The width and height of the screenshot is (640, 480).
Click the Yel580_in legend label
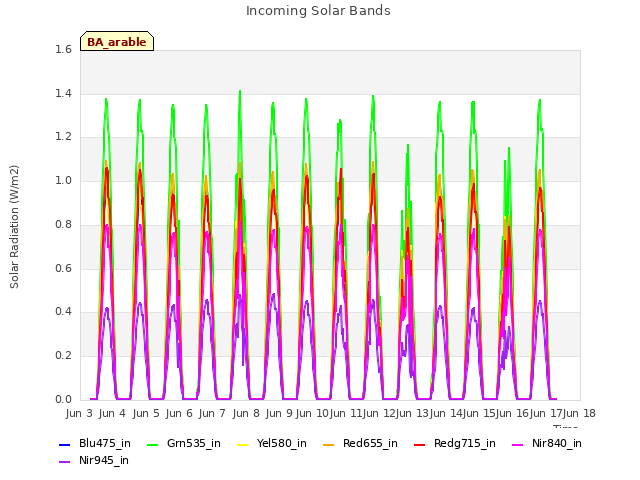[x=281, y=443]
